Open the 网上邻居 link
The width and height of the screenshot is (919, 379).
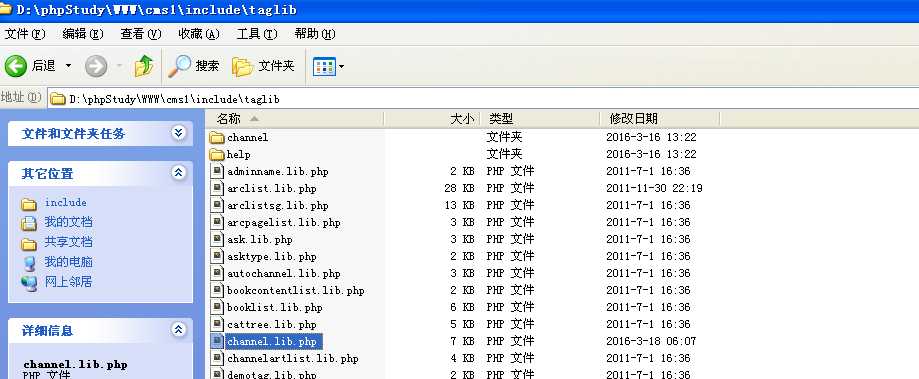coord(69,282)
